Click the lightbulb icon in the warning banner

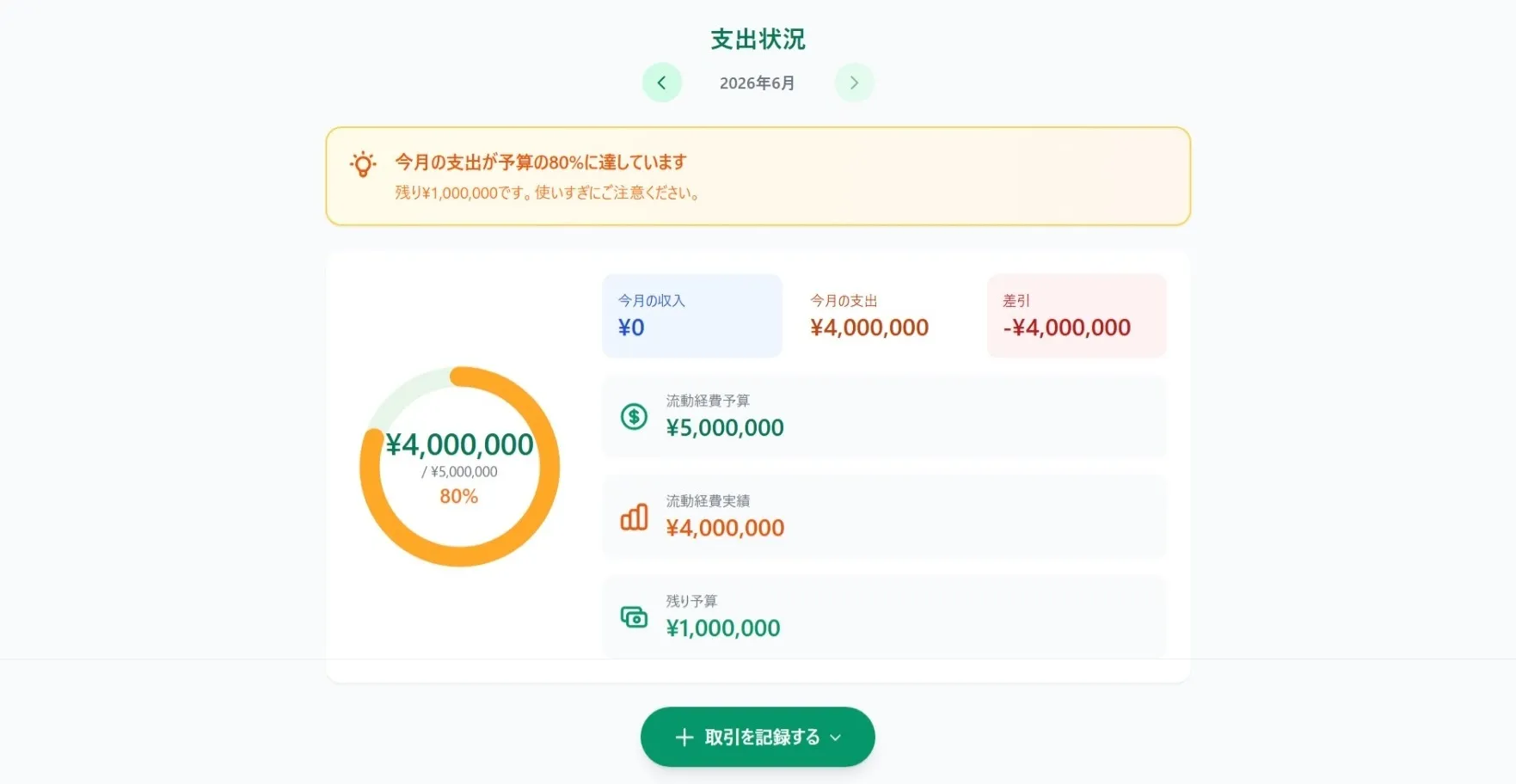tap(363, 164)
